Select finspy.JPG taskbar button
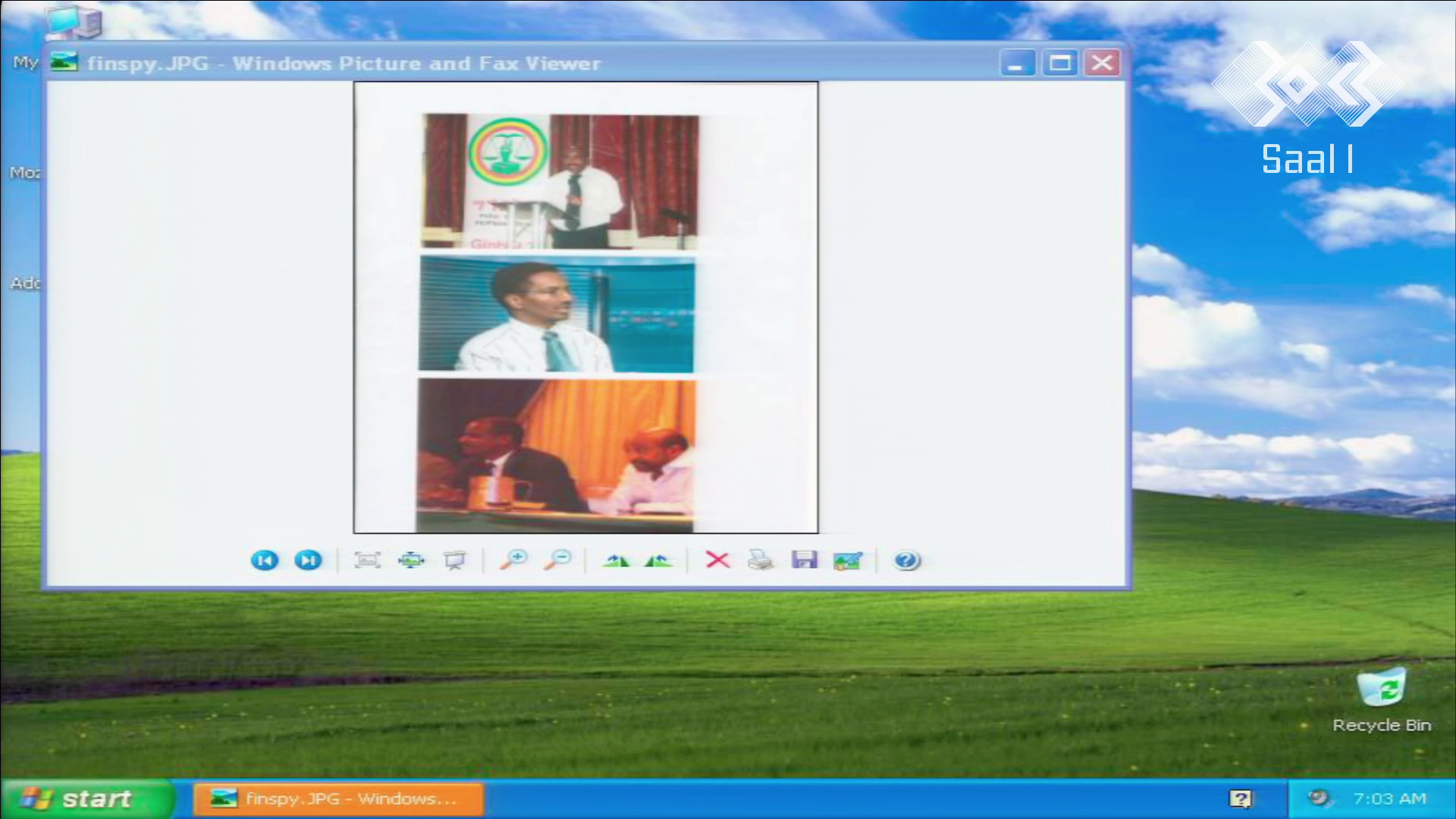The image size is (1456, 819). click(338, 799)
